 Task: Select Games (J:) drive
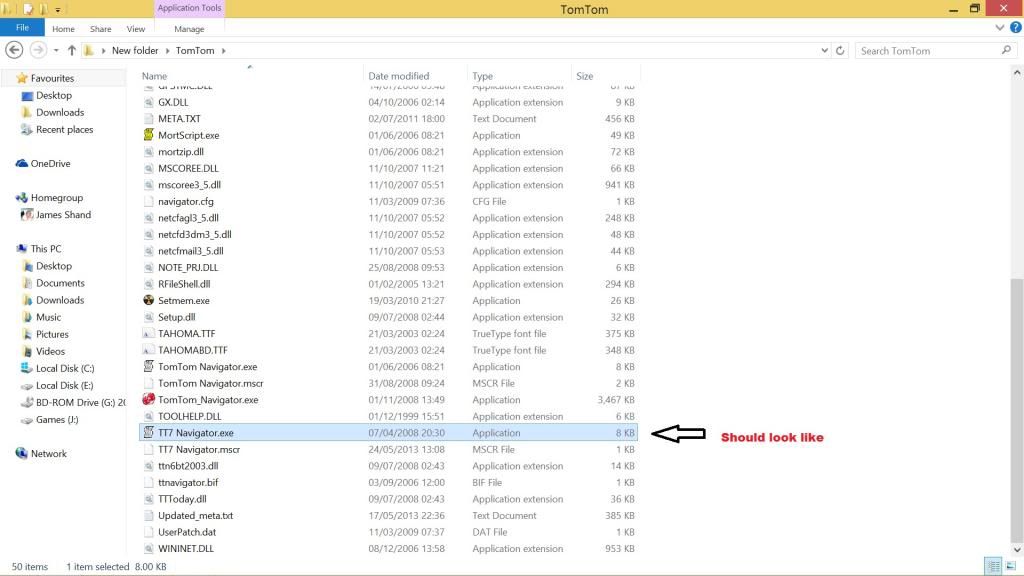(x=57, y=419)
